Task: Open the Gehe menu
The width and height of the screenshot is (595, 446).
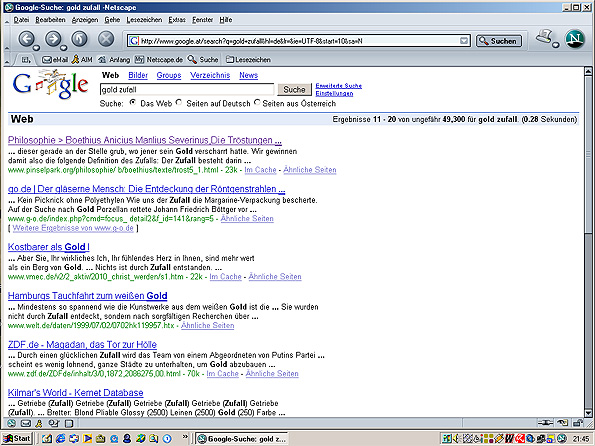Action: click(112, 20)
